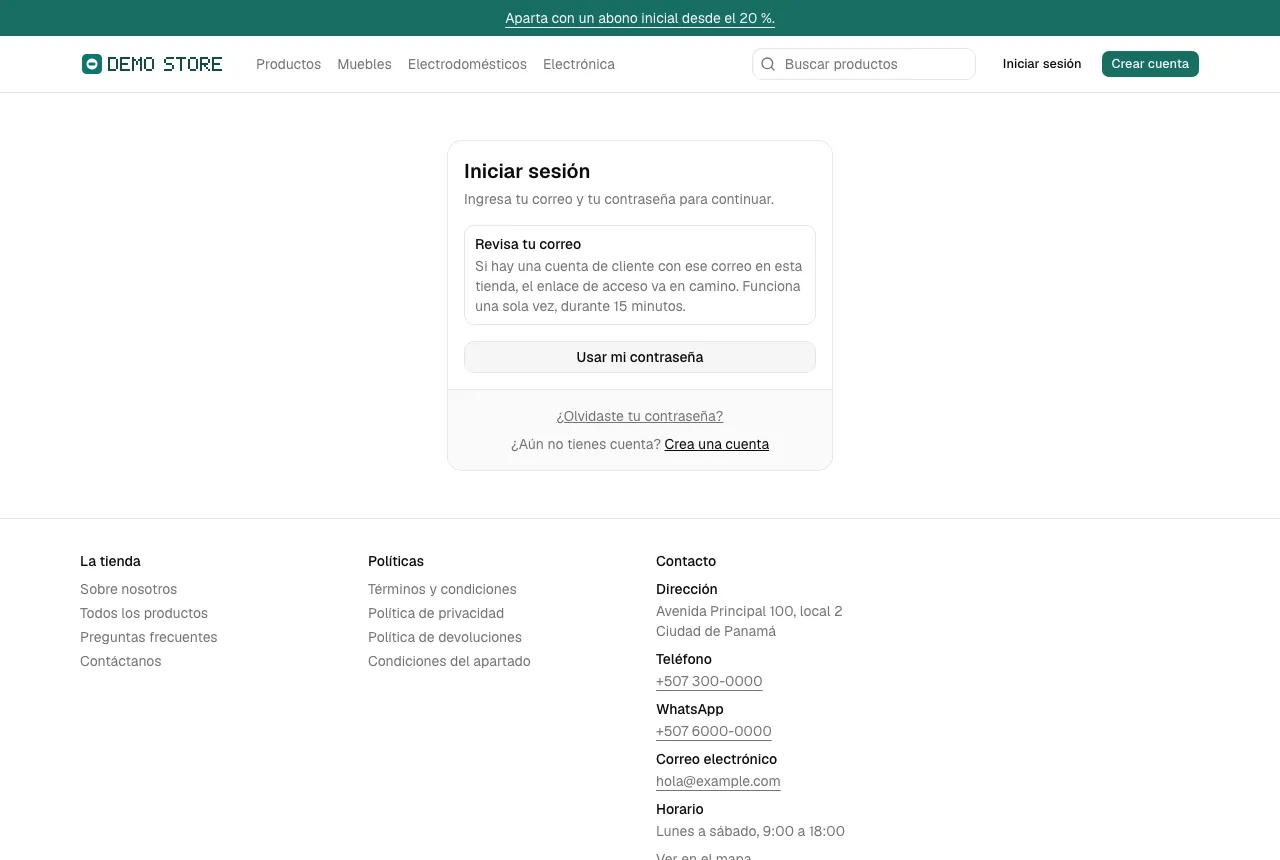Go to the Muebles category
1280x860 pixels.
tap(364, 64)
